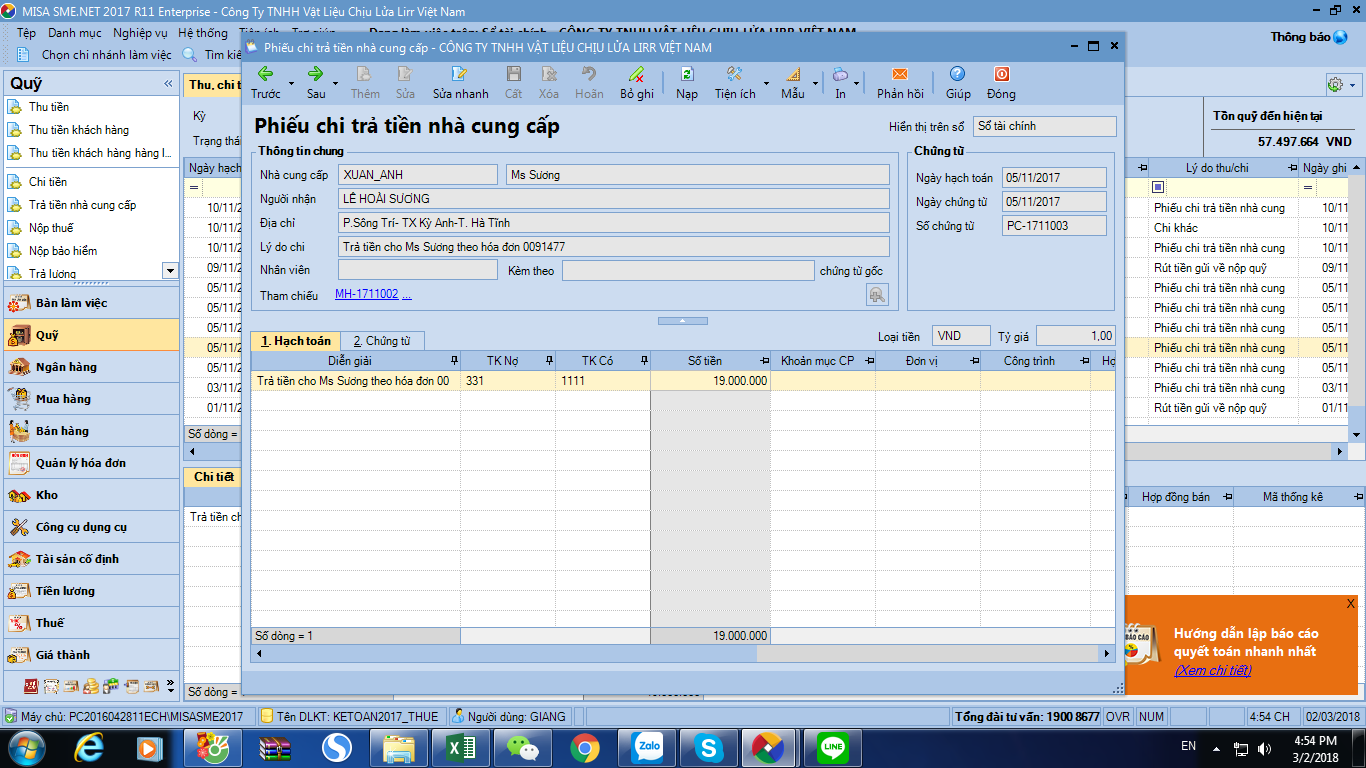1366x768 pixels.
Task: Open the Mua hàng module
Action: point(90,399)
